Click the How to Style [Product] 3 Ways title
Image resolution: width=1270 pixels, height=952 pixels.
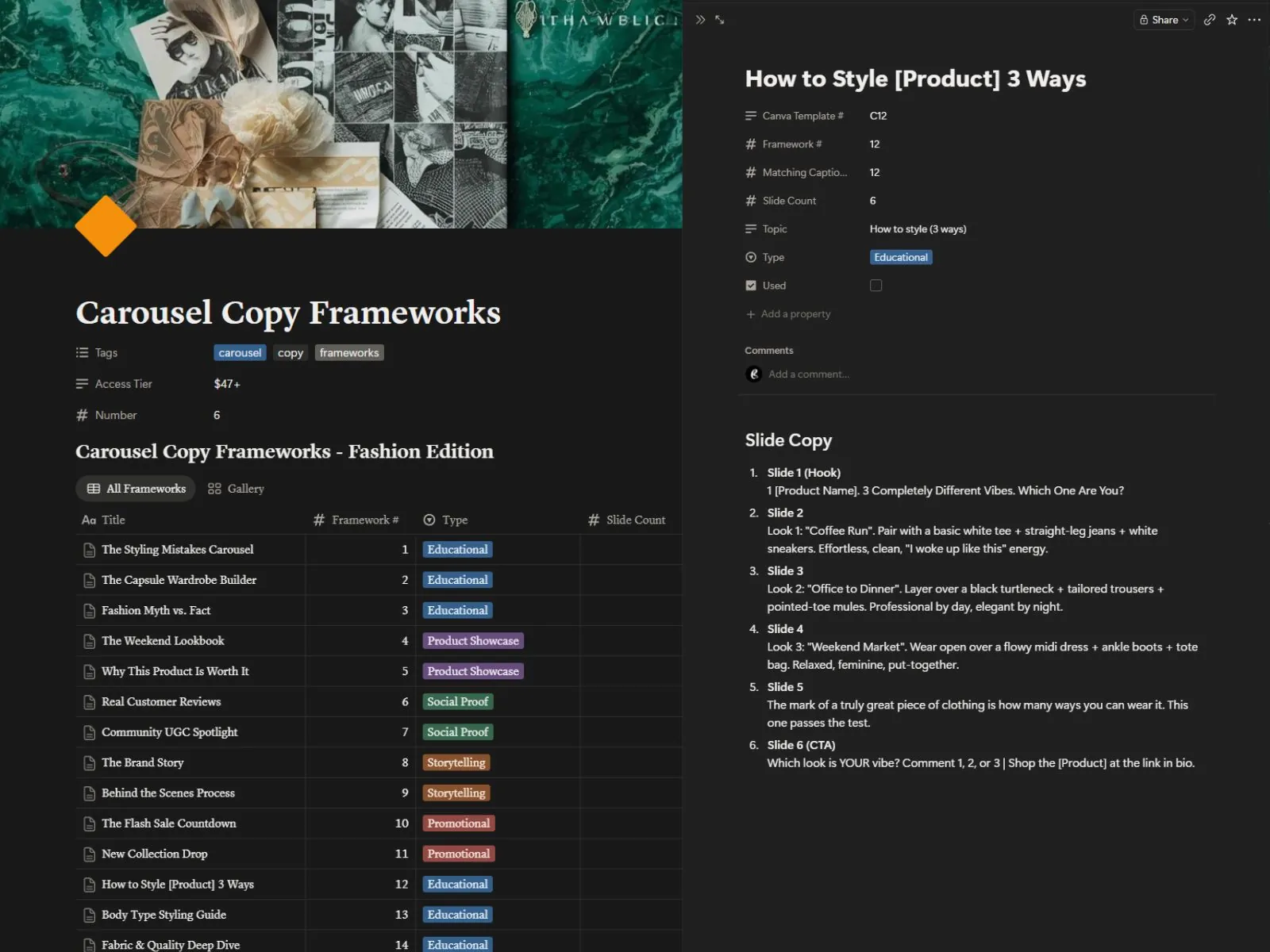915,79
